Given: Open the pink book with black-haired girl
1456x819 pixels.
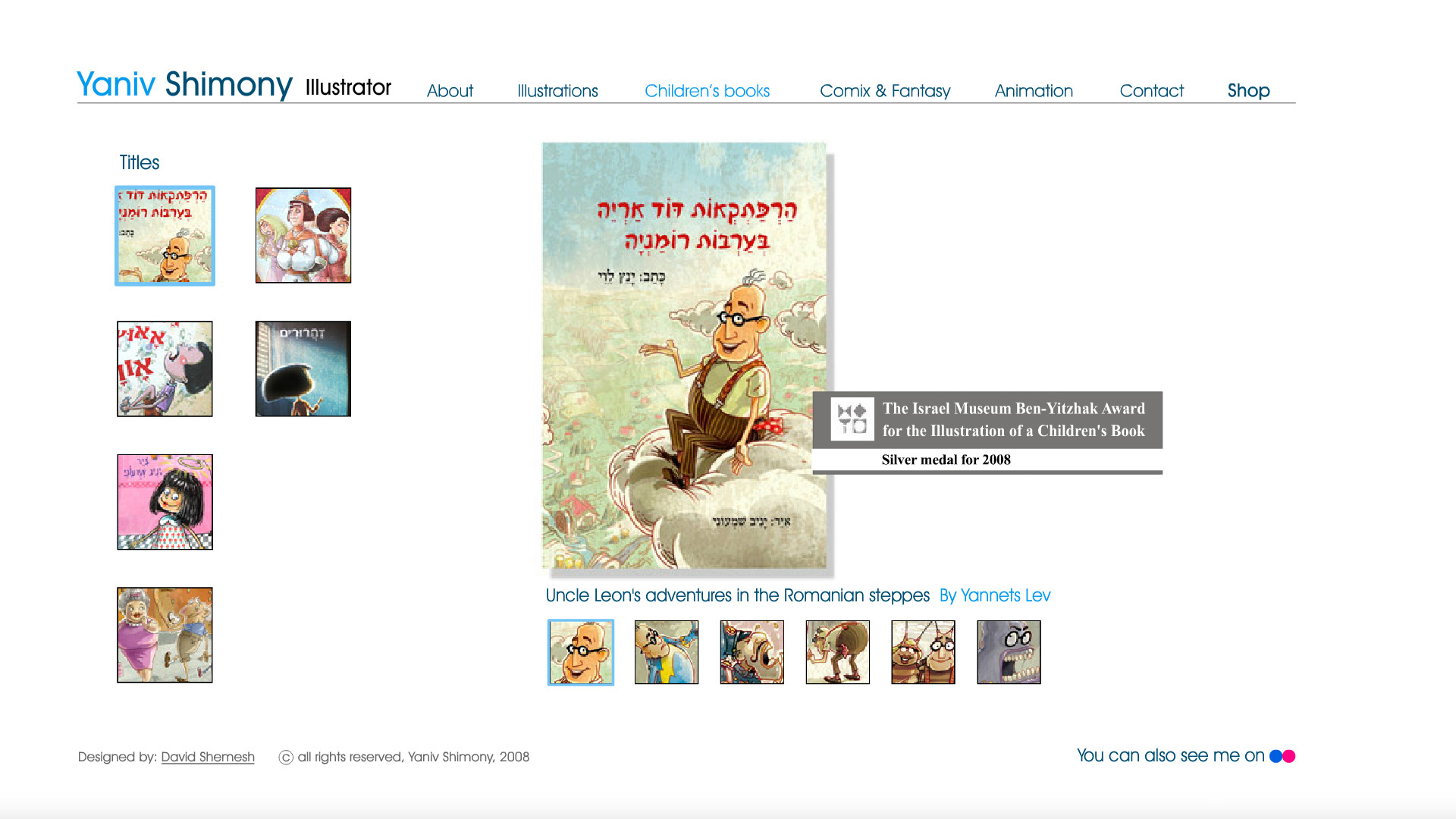Looking at the screenshot, I should (165, 502).
